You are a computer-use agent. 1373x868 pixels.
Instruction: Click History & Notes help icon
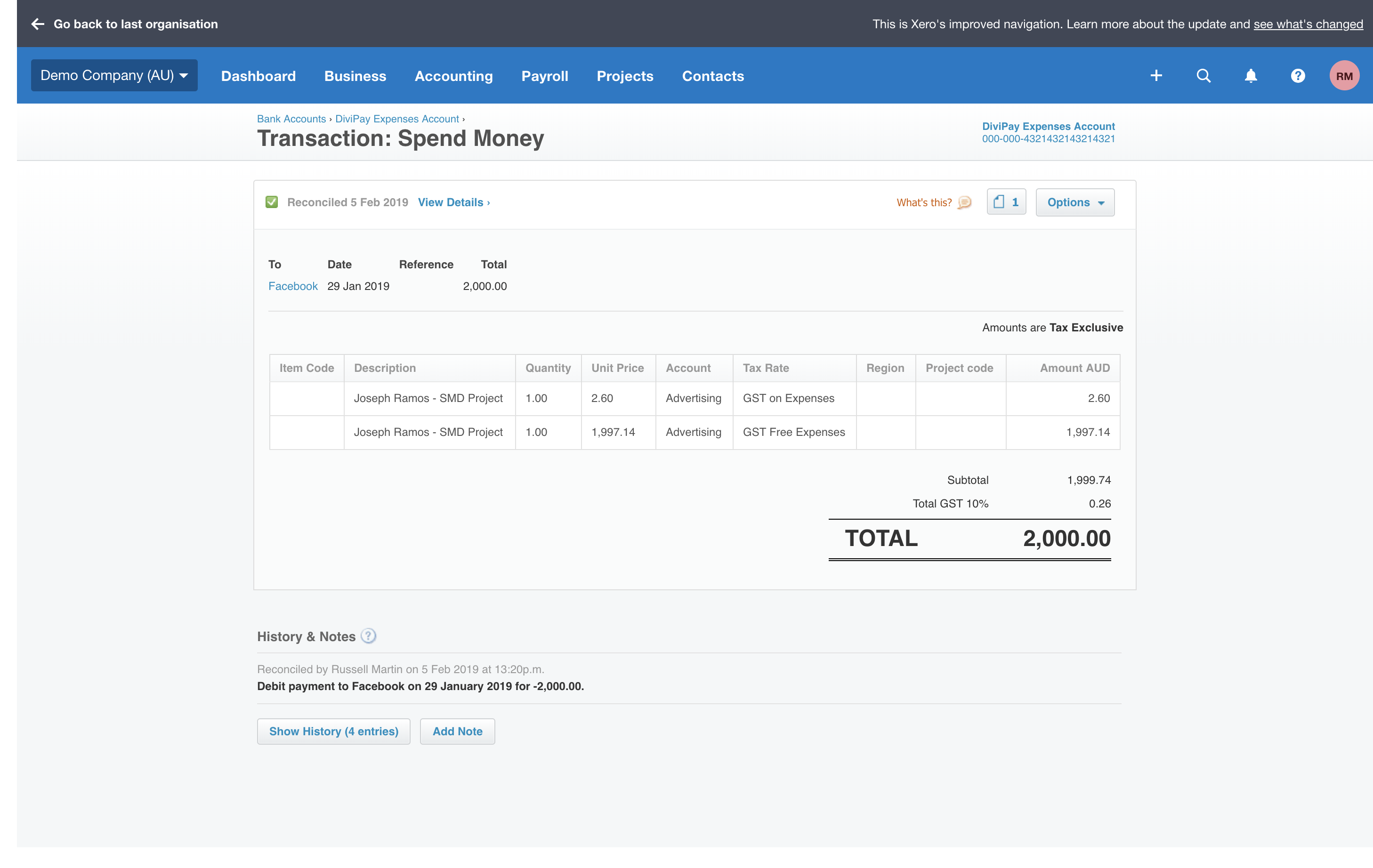click(x=369, y=636)
